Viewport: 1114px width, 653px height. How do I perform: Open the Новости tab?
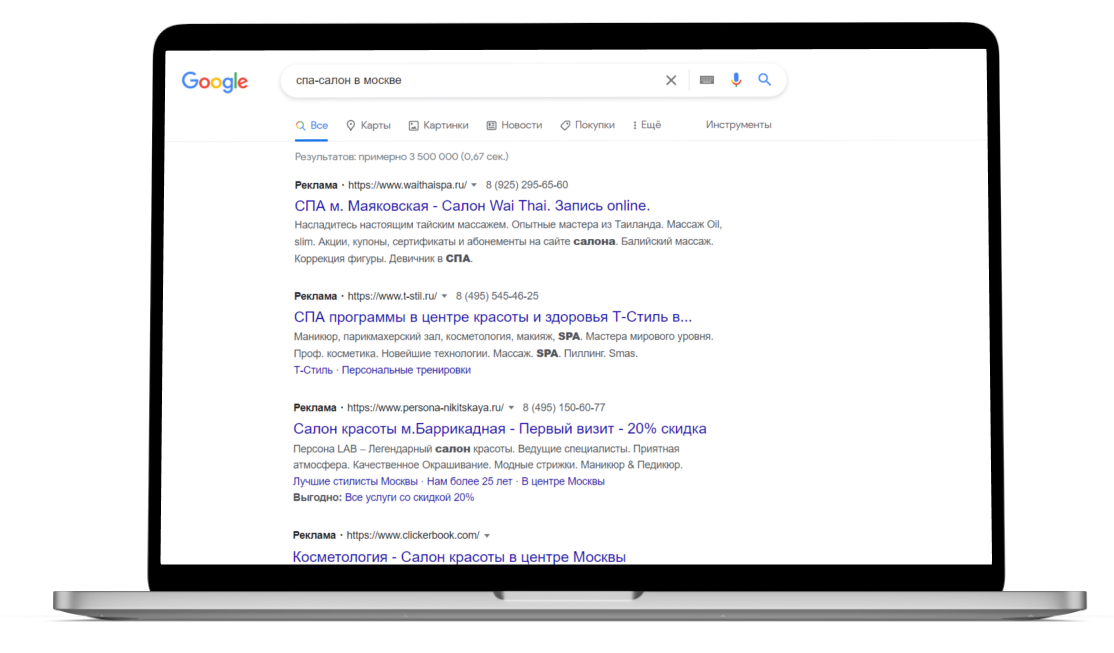pos(514,125)
